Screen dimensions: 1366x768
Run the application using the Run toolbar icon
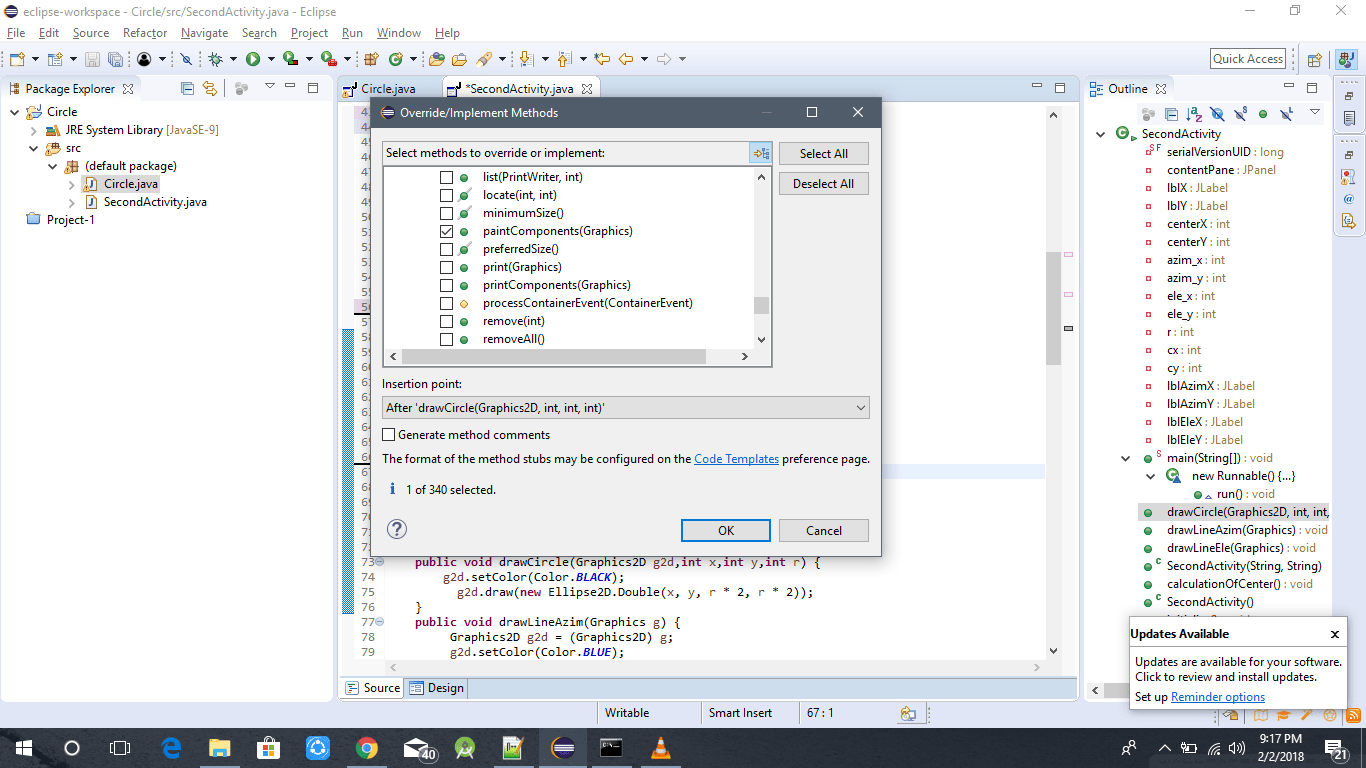point(252,58)
